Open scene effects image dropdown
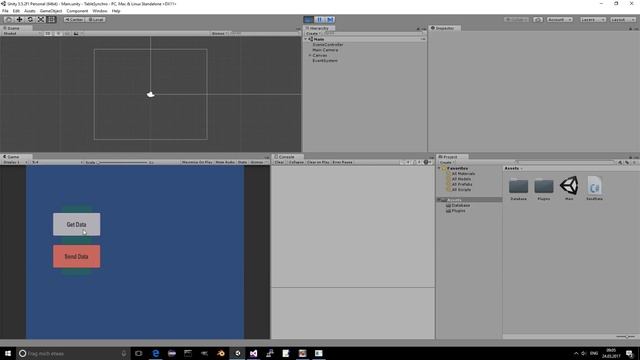The image size is (640, 360). click(x=78, y=33)
